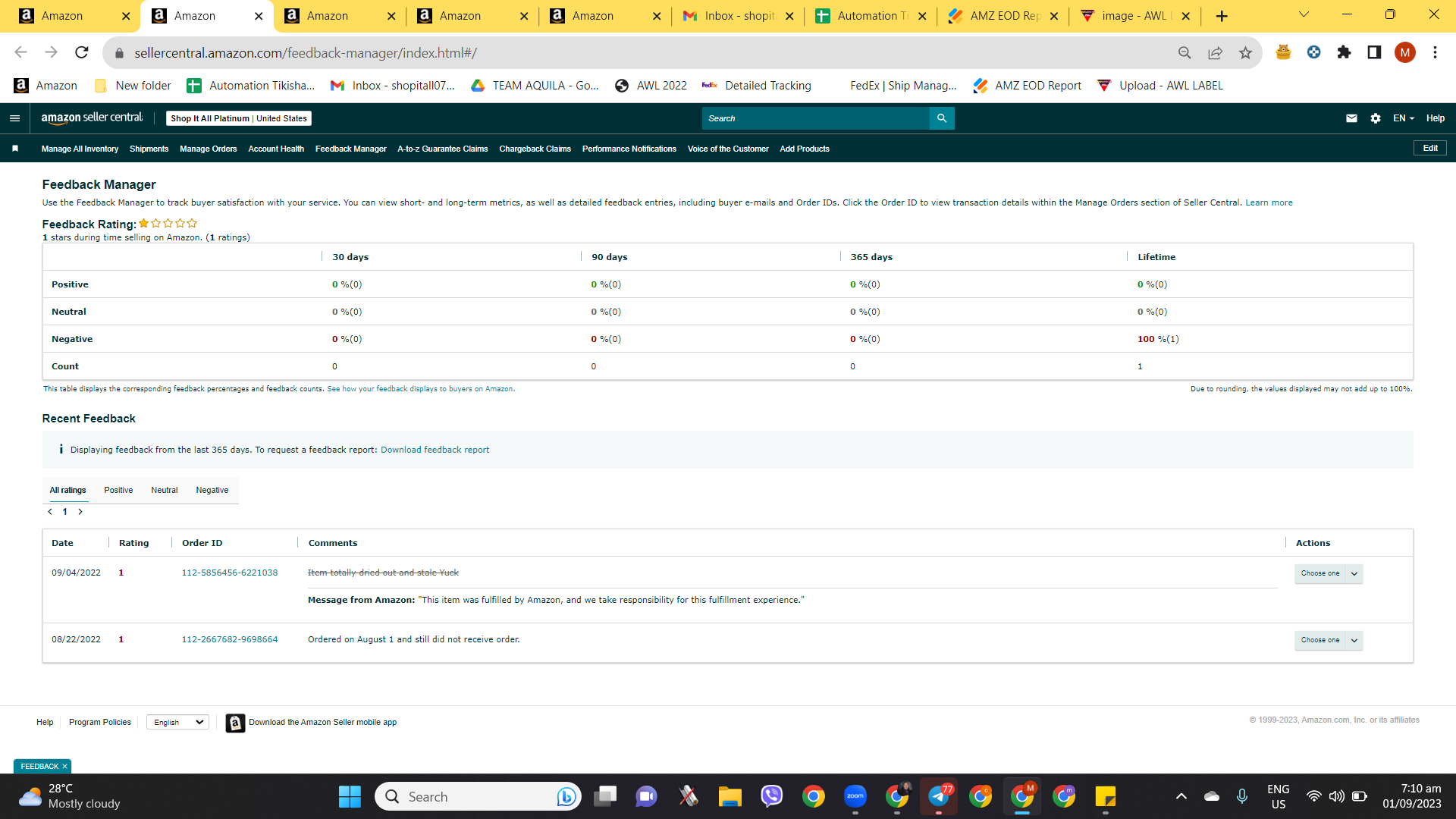The height and width of the screenshot is (819, 1456).
Task: Open the Manage All Inventory menu item
Action: 80,149
